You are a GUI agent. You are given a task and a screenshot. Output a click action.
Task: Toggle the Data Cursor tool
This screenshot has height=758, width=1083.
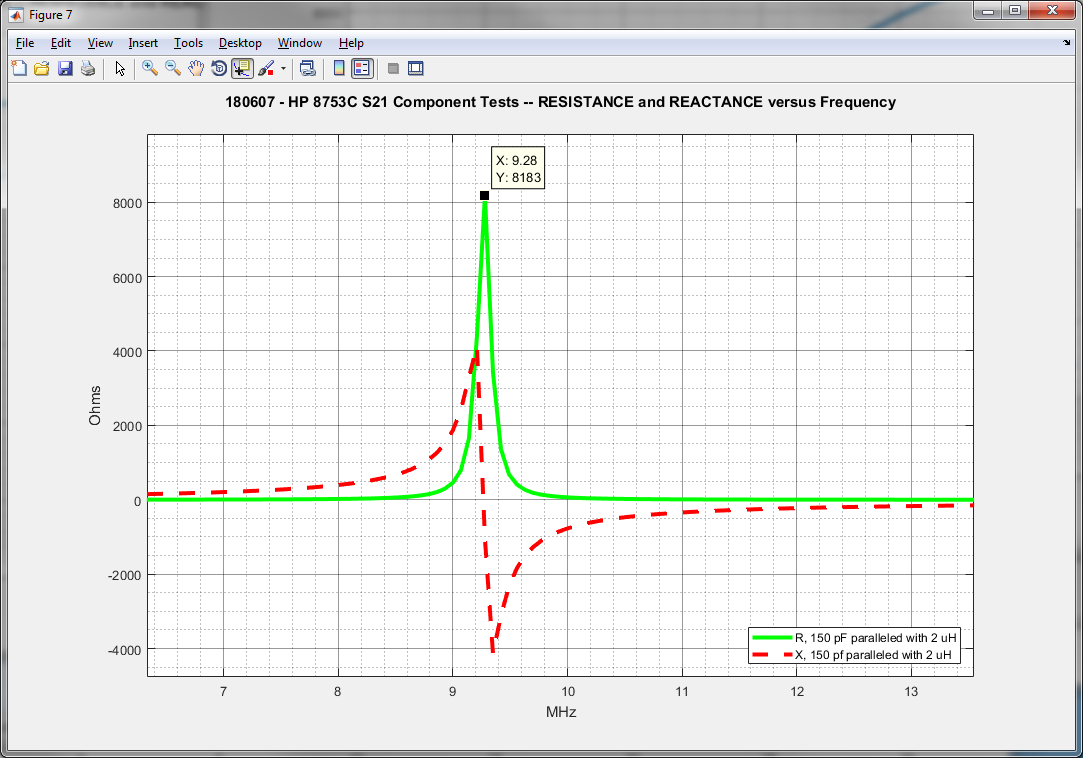click(x=242, y=68)
